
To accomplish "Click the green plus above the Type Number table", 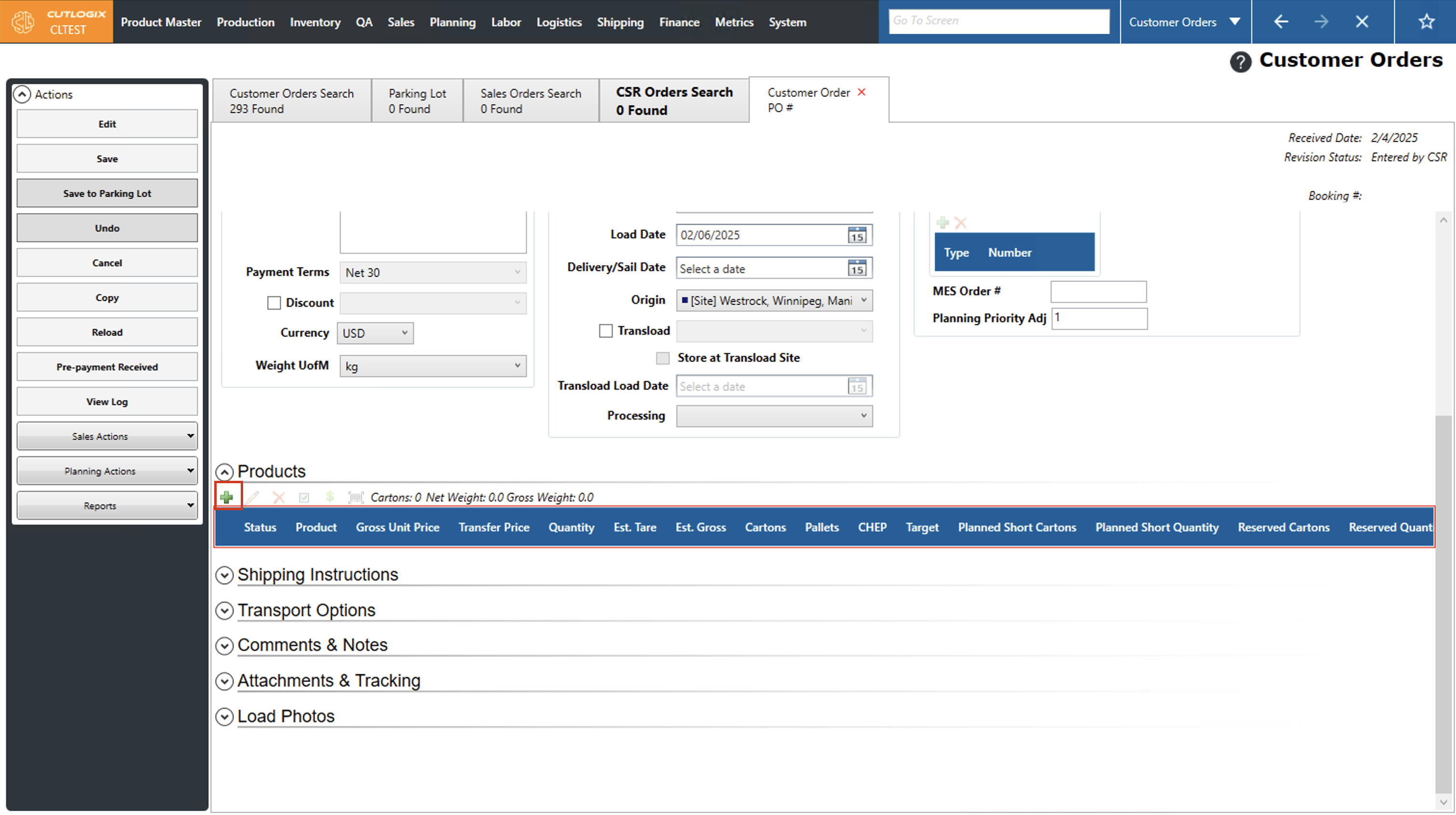I will (x=942, y=223).
